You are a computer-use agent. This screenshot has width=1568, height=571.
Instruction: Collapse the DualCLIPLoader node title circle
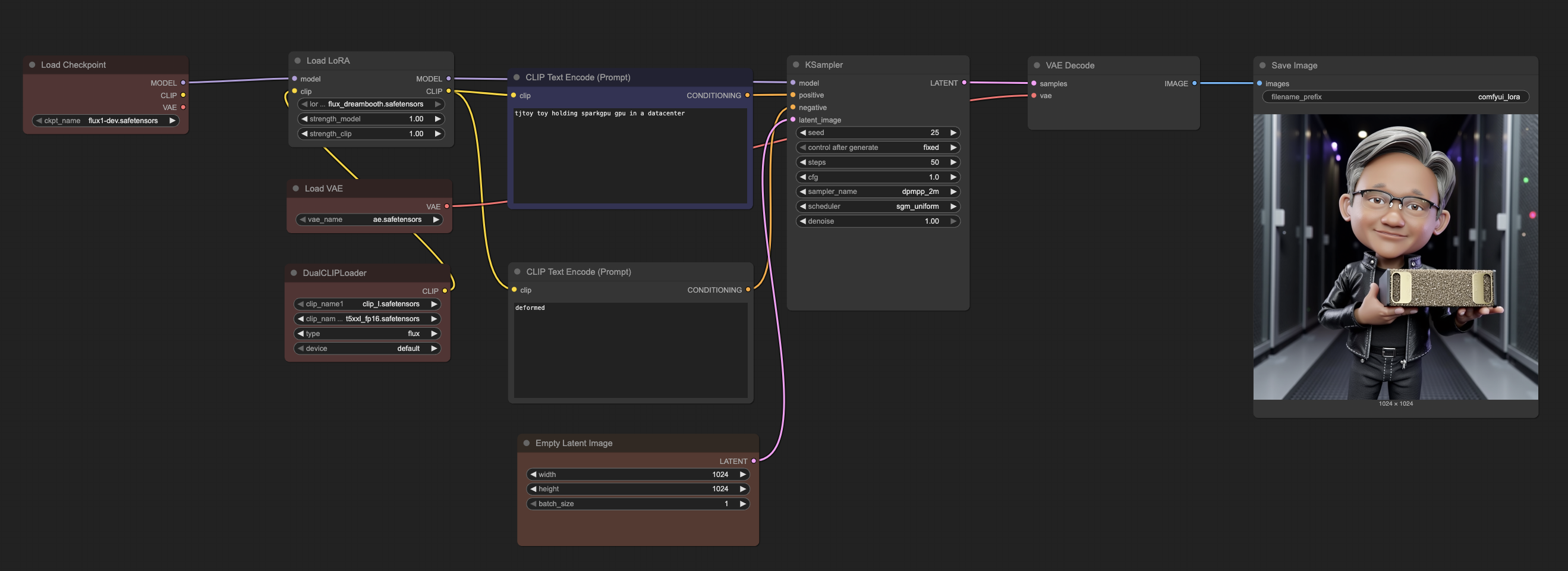coord(295,273)
